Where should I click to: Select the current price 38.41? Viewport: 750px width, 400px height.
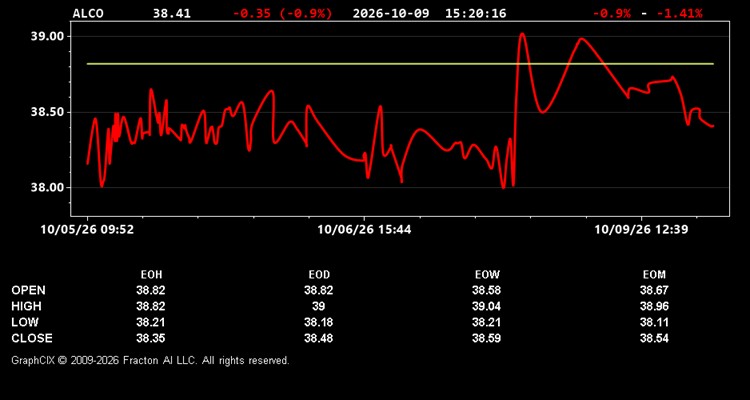(172, 13)
